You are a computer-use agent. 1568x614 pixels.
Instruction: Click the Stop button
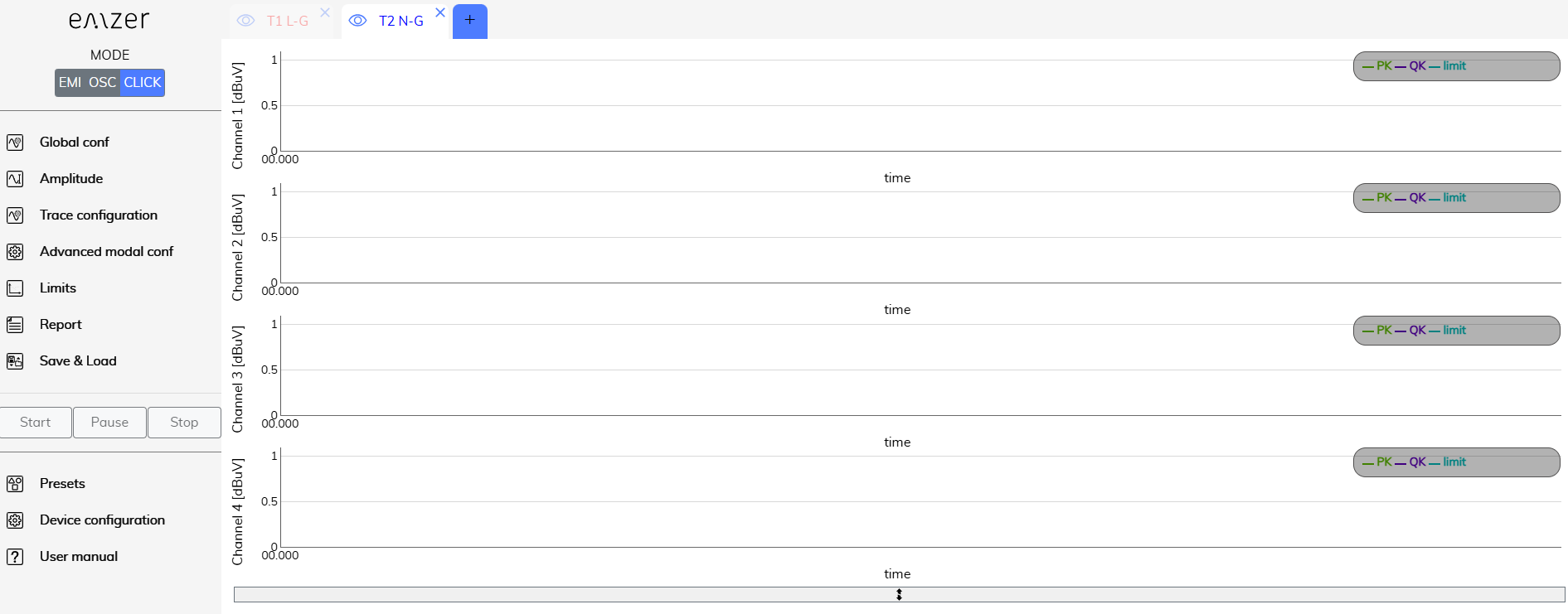[x=184, y=423]
